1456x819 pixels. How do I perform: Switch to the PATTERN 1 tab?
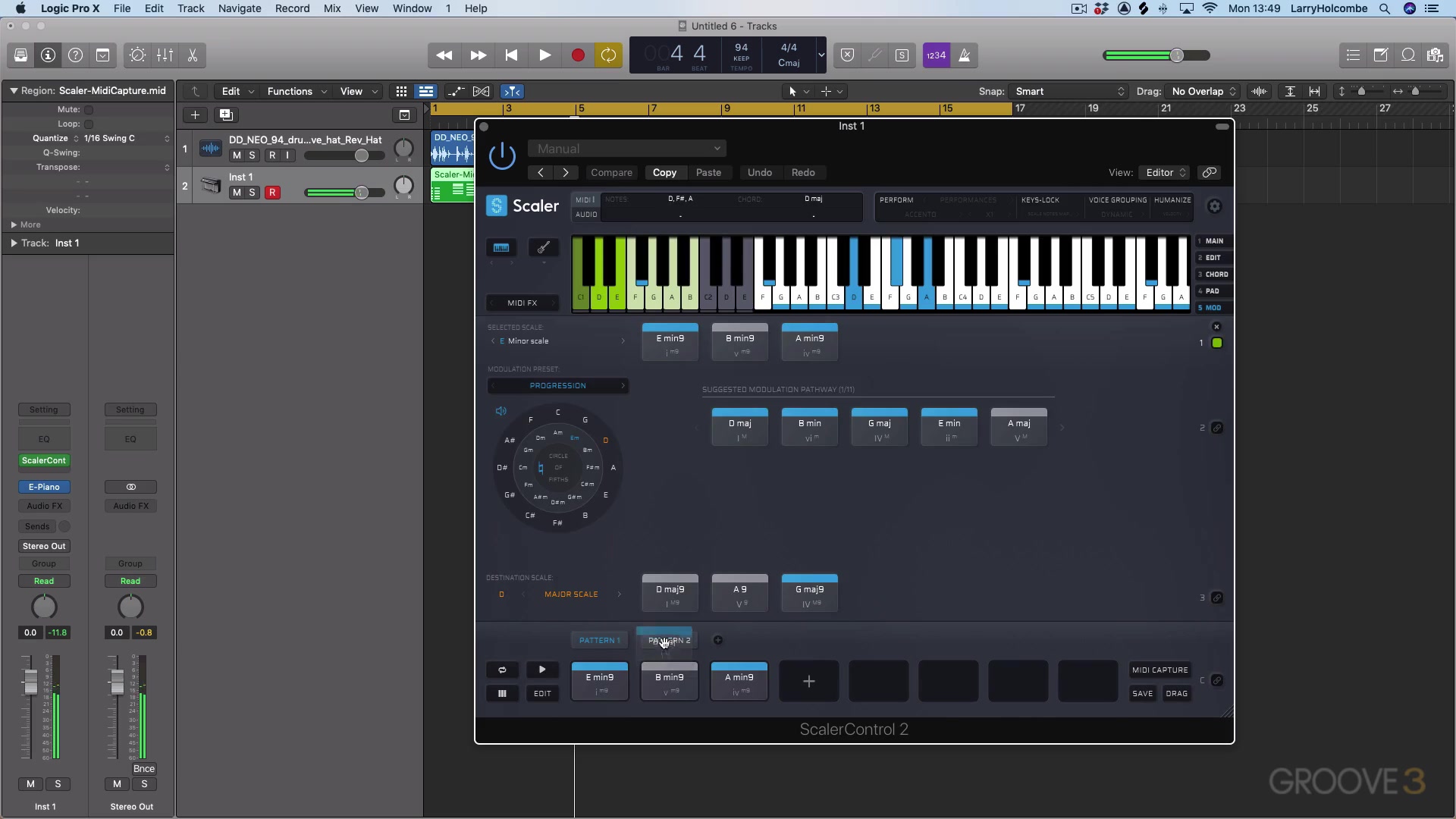coord(599,641)
